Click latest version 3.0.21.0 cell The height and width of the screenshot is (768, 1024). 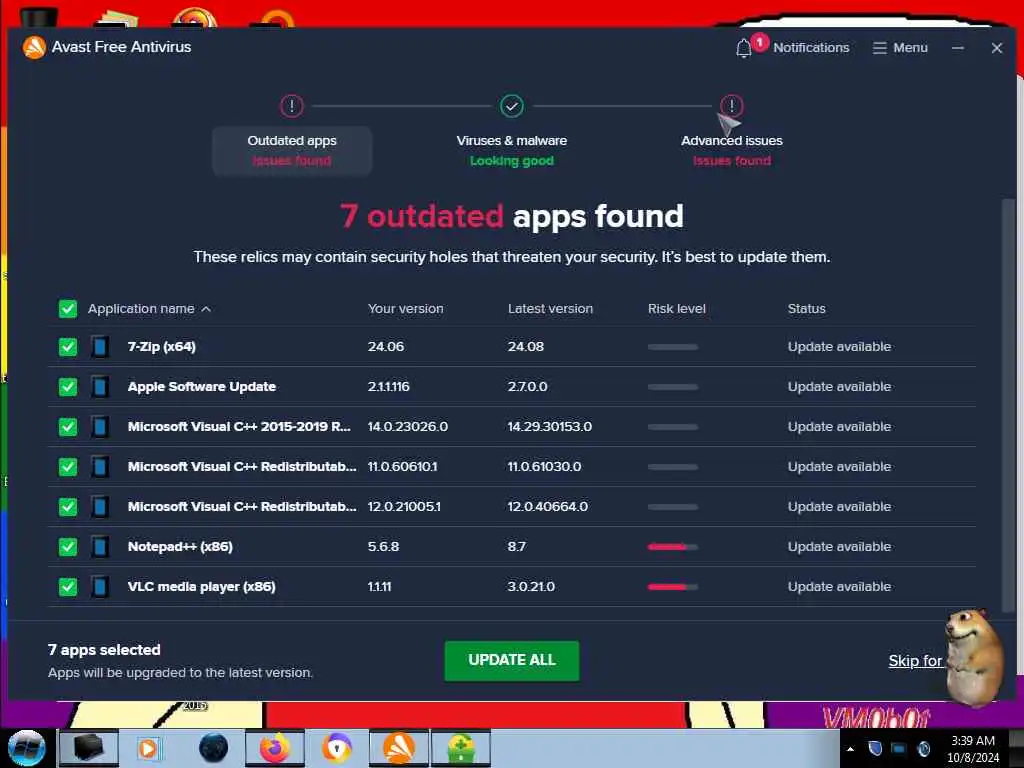(x=531, y=586)
